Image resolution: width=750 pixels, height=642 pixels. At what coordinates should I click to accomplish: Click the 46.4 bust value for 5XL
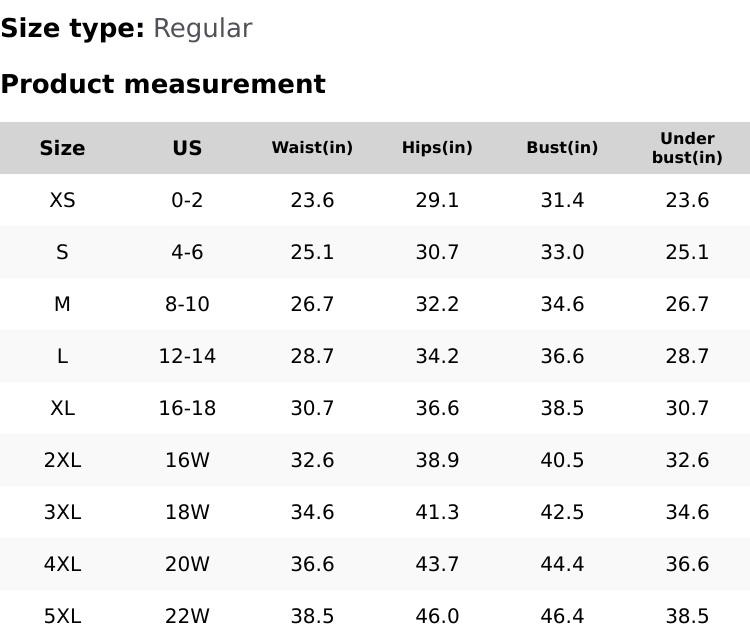(x=562, y=616)
